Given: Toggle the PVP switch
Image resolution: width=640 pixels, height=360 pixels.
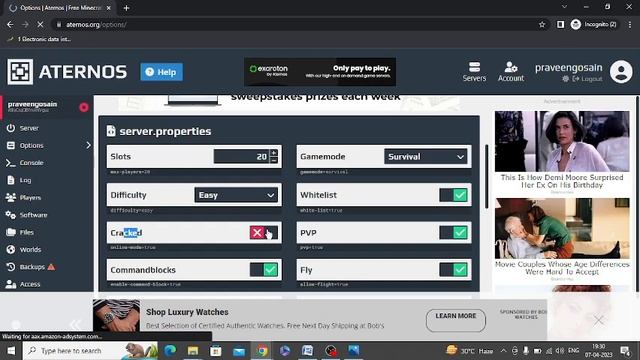Looking at the screenshot, I should tap(453, 233).
